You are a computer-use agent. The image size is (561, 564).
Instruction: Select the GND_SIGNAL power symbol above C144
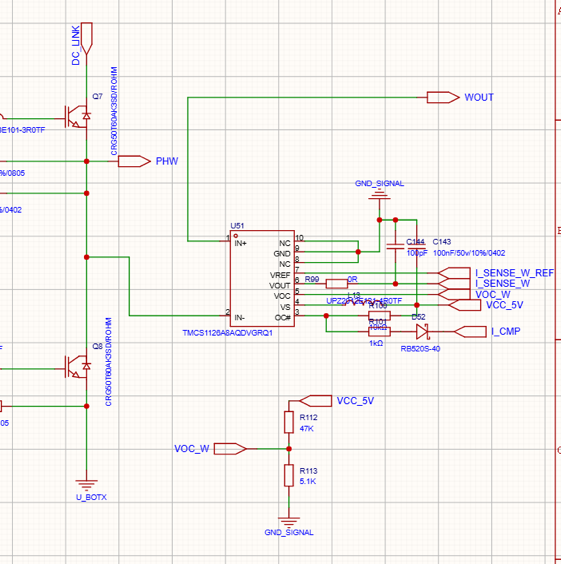point(379,195)
